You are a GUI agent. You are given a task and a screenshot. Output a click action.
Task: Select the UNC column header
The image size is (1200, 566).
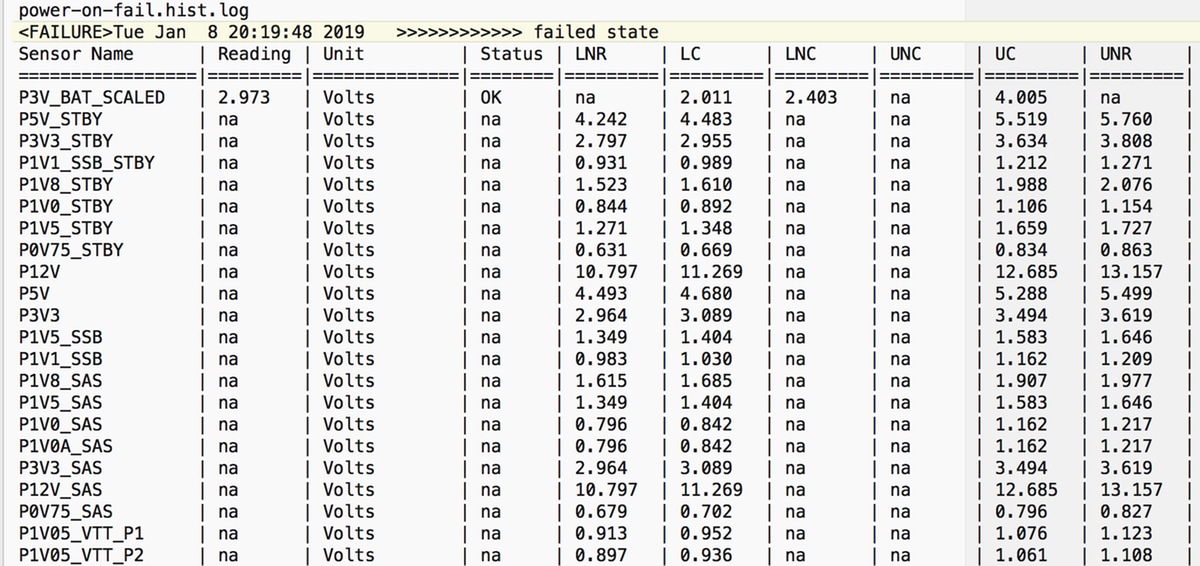905,53
